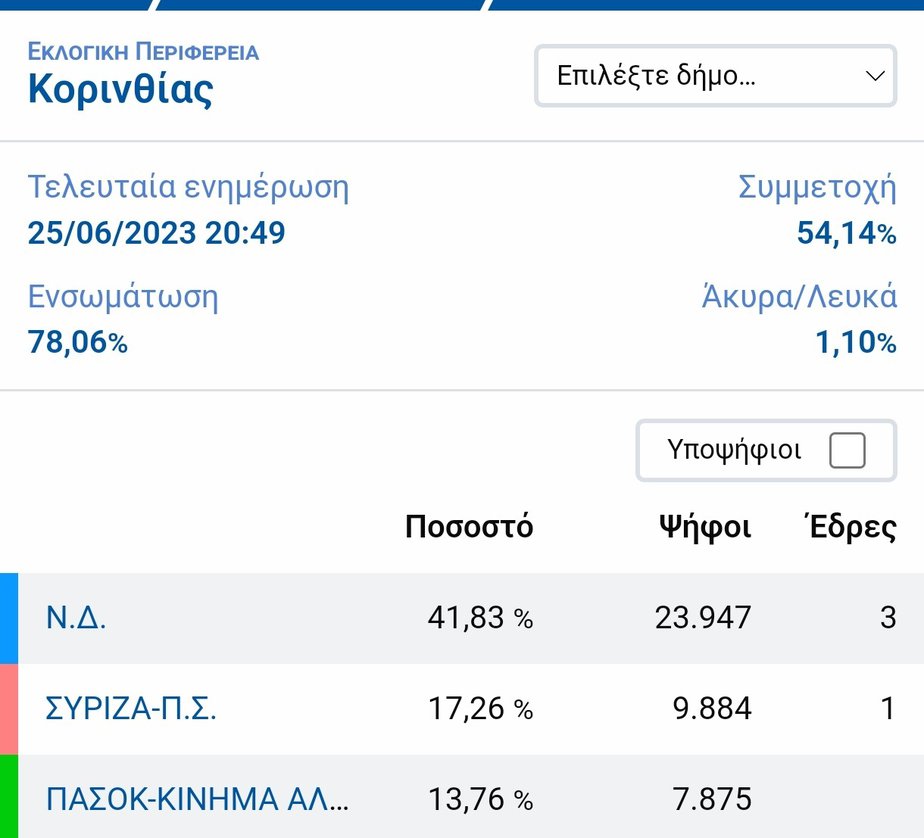This screenshot has height=838, width=924.
Task: Enable the Υποψήφιοι checkbox
Action: pyautogui.click(x=847, y=451)
